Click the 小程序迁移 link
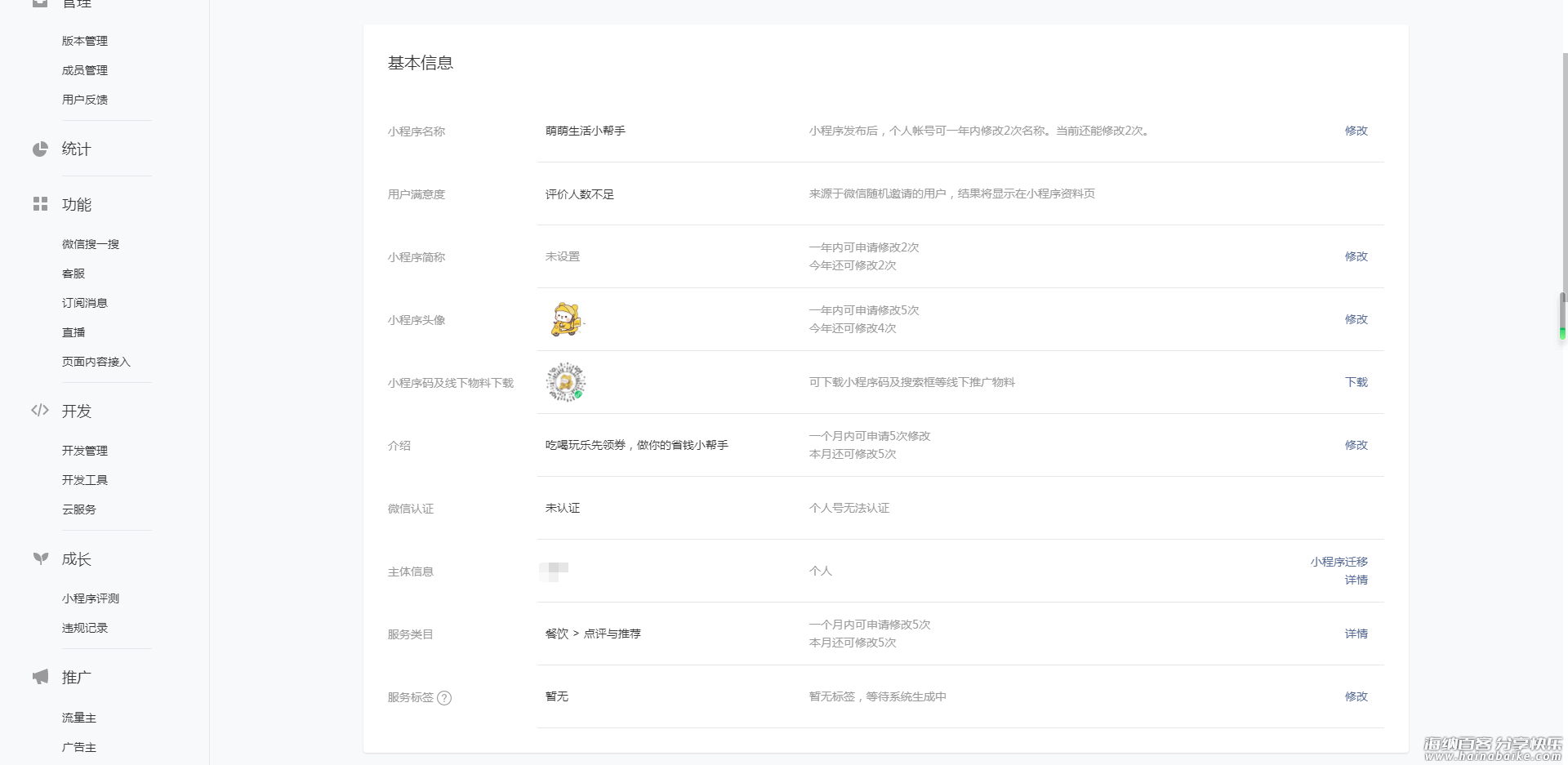The width and height of the screenshot is (1568, 765). pyautogui.click(x=1339, y=562)
